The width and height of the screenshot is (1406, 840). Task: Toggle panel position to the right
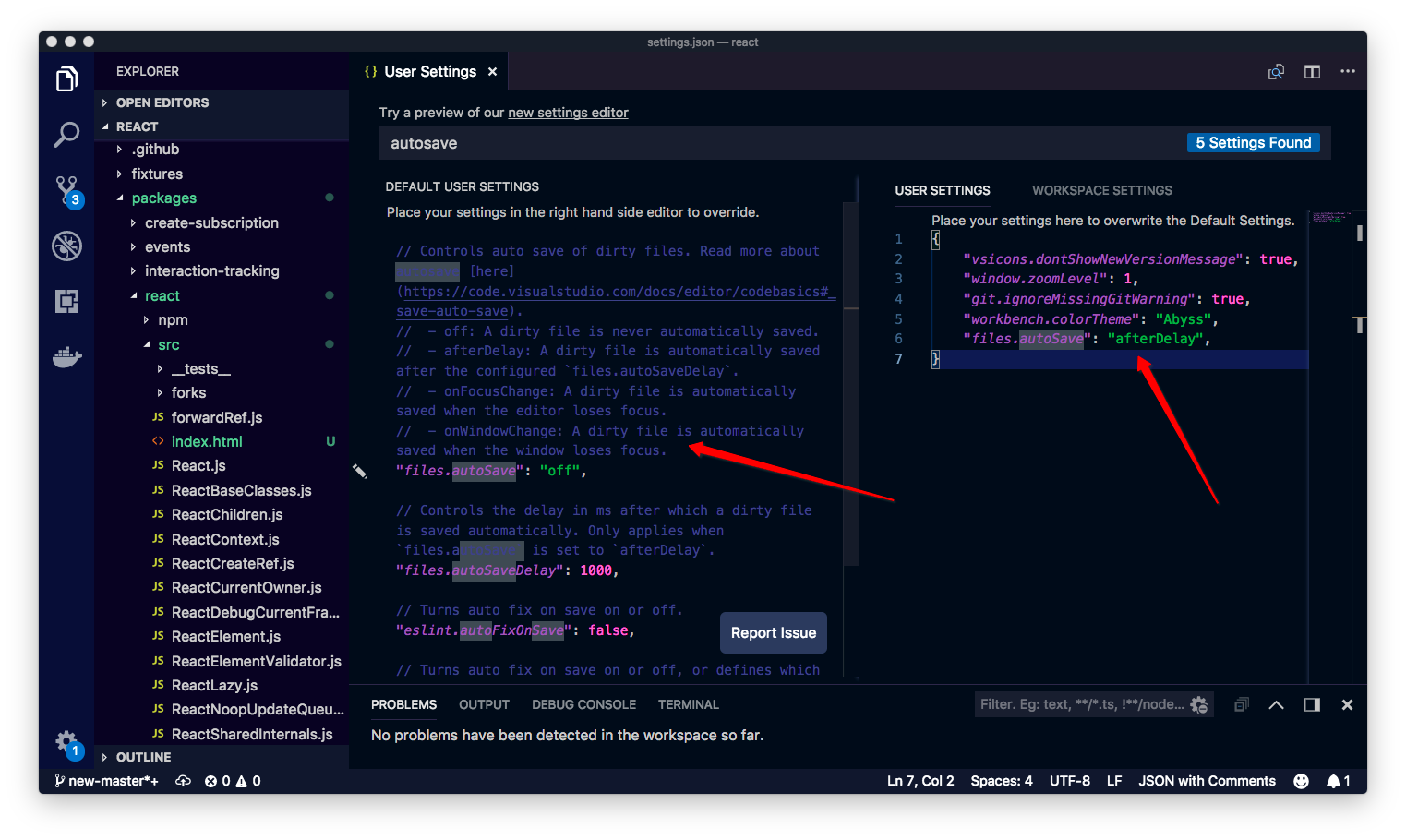[1312, 704]
